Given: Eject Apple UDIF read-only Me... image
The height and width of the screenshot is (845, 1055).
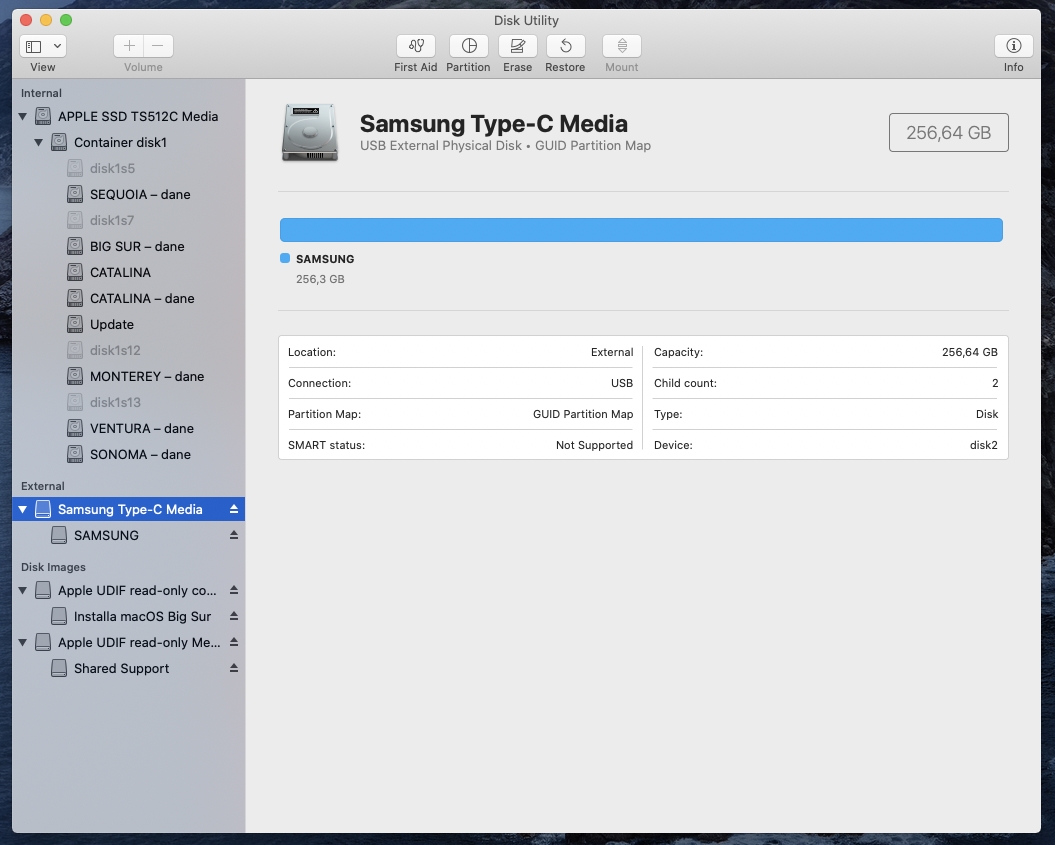Looking at the screenshot, I should pos(234,642).
